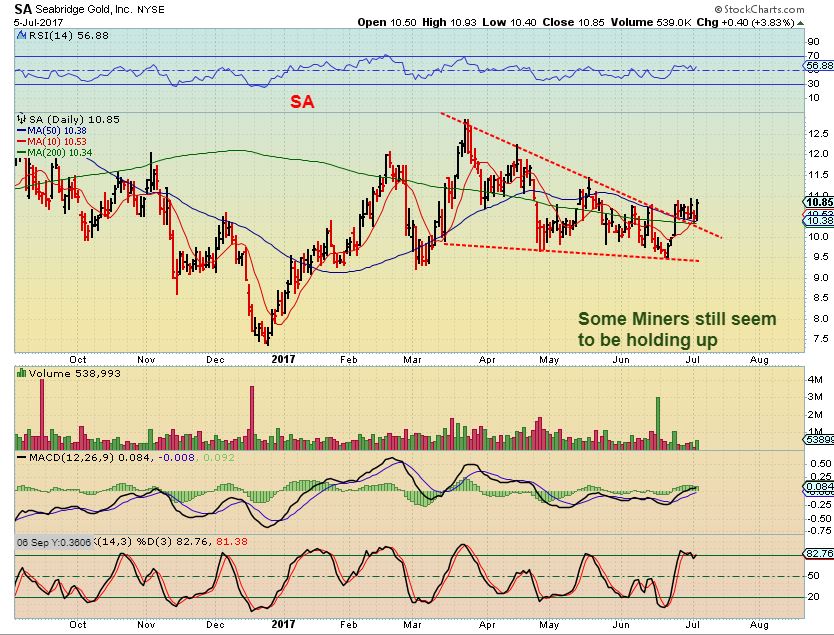The width and height of the screenshot is (834, 635).
Task: Click the tall red volume spike in late December
Action: point(252,418)
